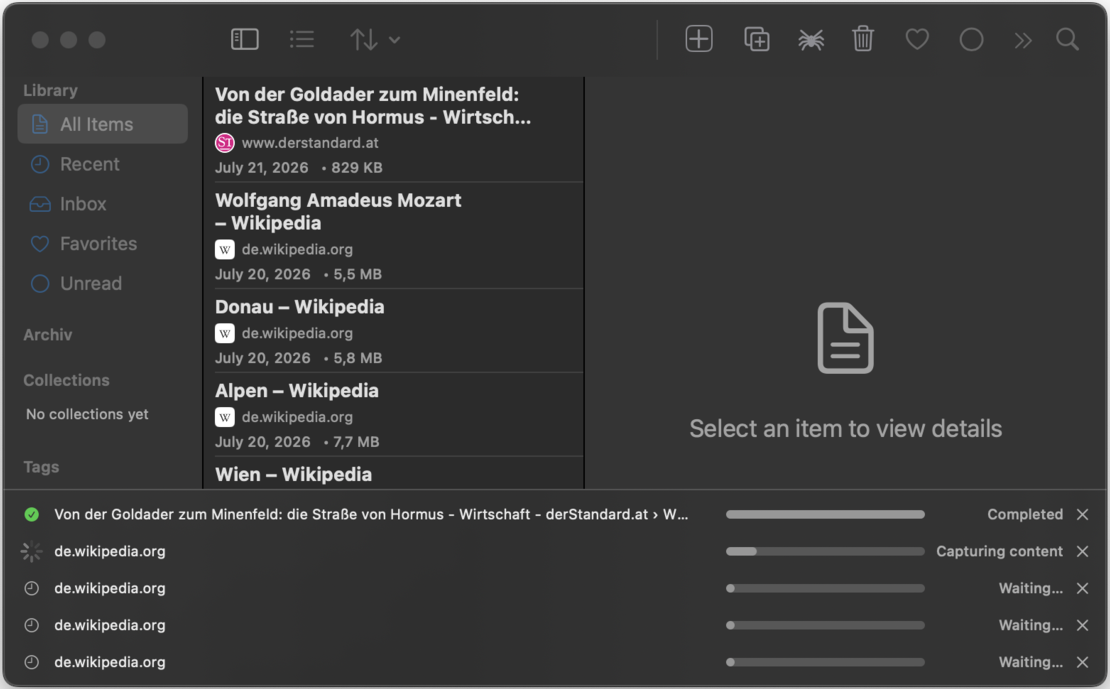Click green completed checkmark status icon
The image size is (1110, 689).
tap(31, 515)
